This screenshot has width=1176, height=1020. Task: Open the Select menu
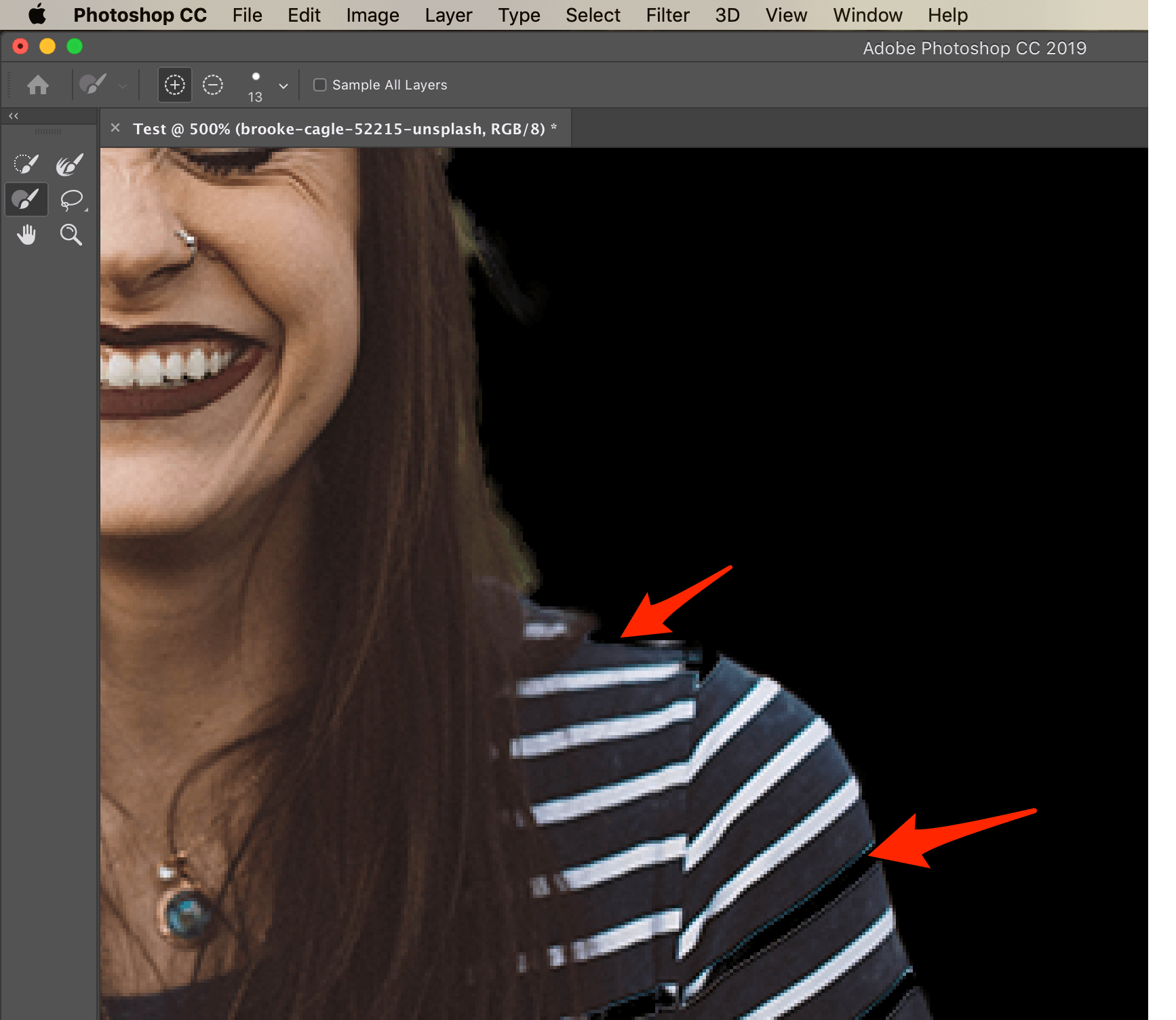point(592,15)
